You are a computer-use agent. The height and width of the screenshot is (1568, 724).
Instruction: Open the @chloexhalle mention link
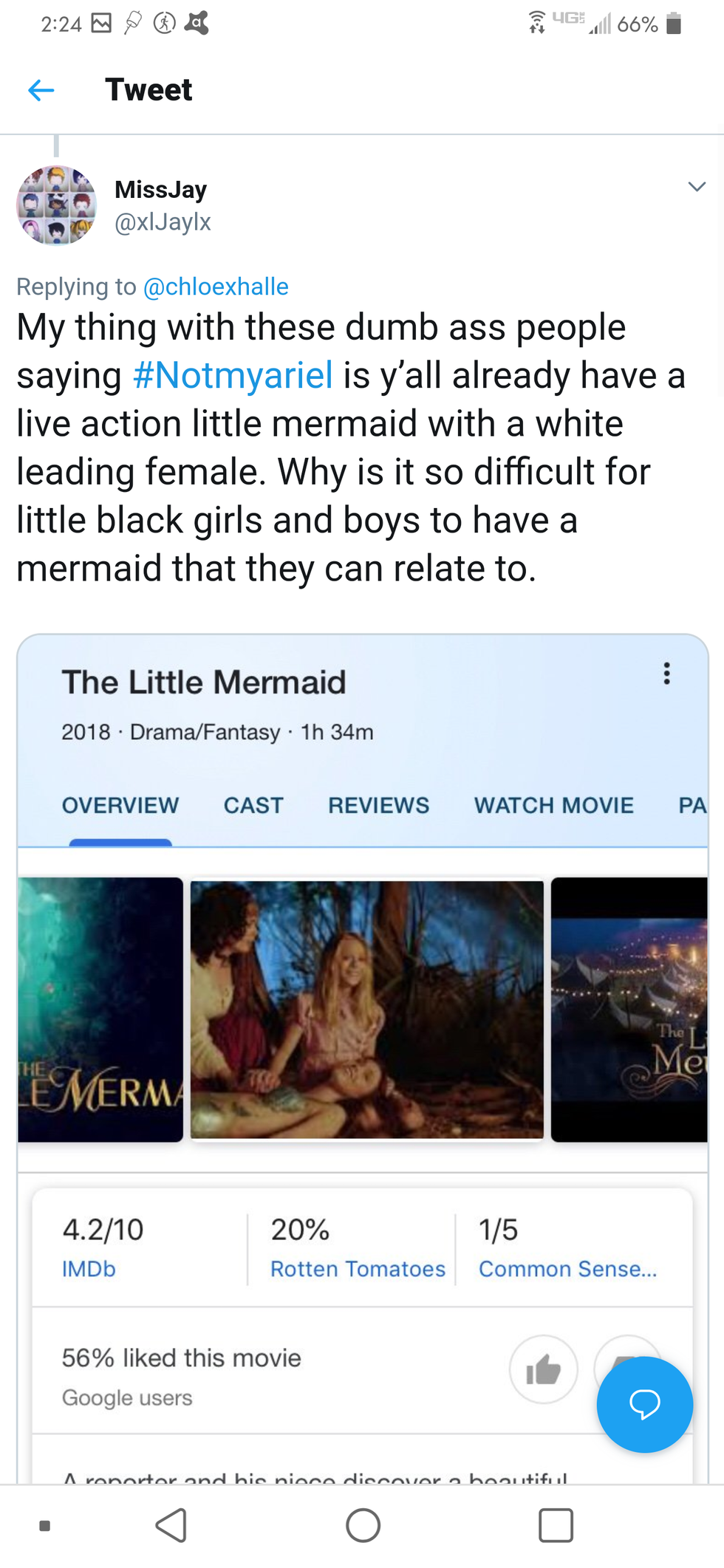[216, 287]
